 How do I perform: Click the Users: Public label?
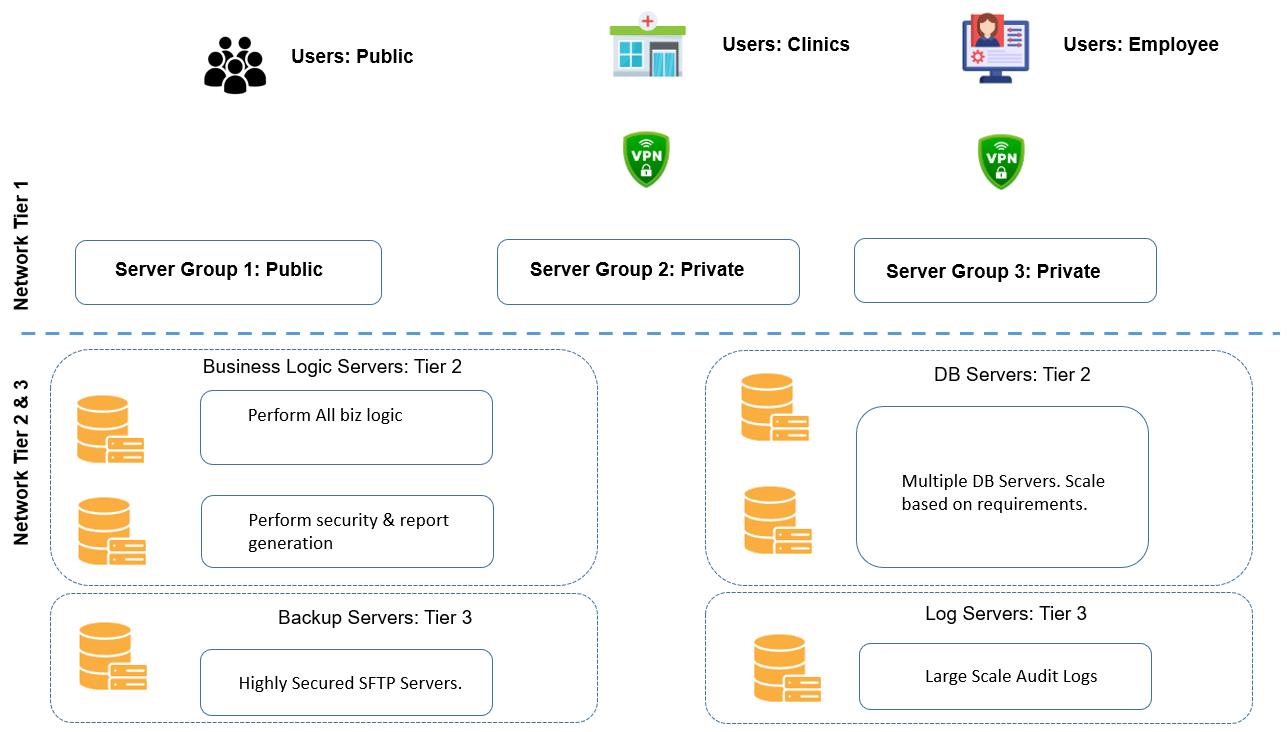(352, 56)
